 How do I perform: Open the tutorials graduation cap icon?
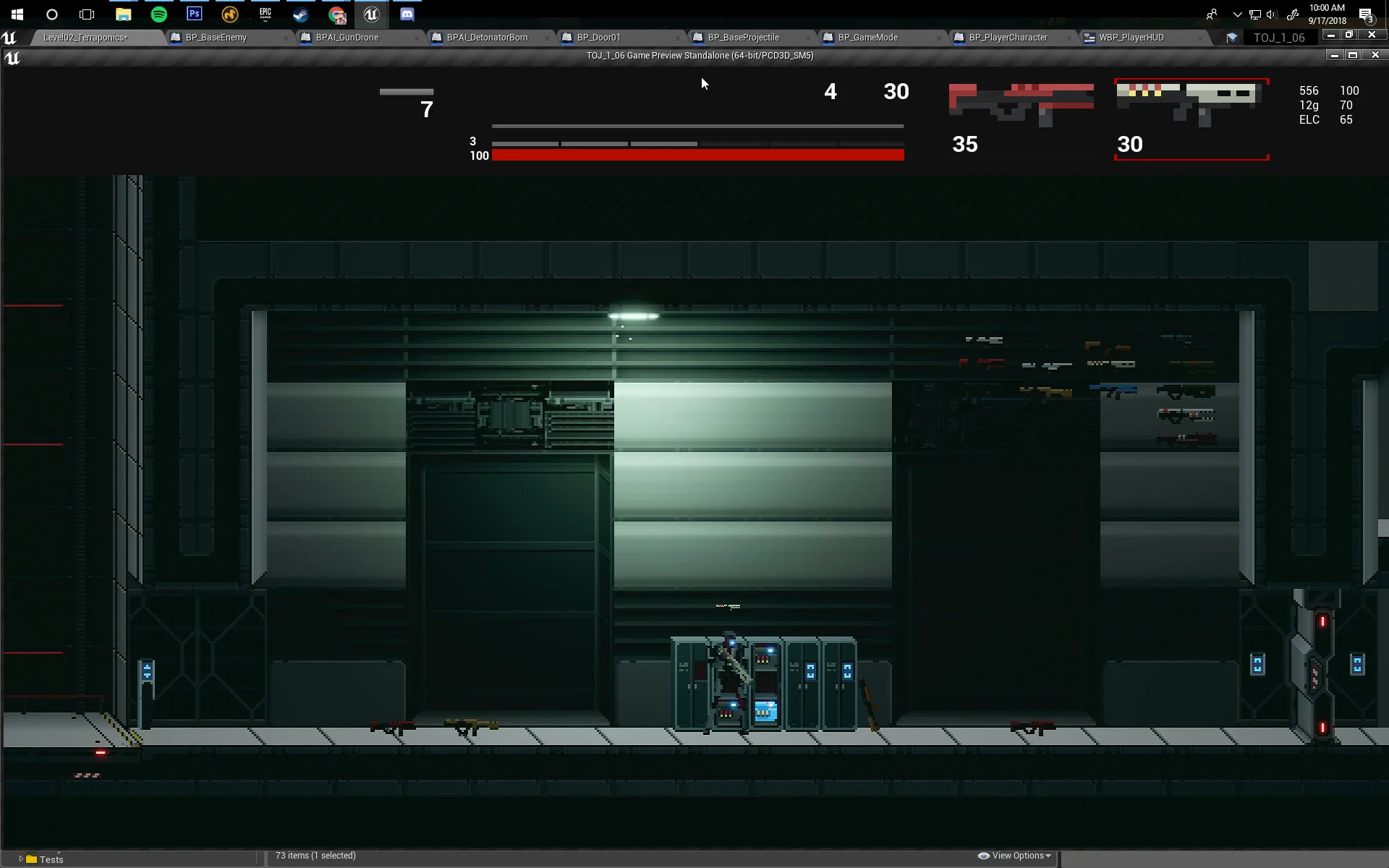pyautogui.click(x=1231, y=38)
